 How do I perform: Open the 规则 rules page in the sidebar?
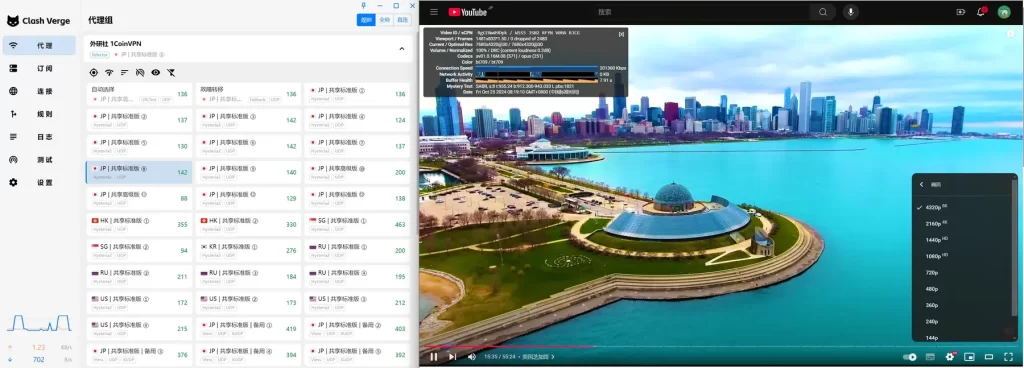click(x=40, y=114)
